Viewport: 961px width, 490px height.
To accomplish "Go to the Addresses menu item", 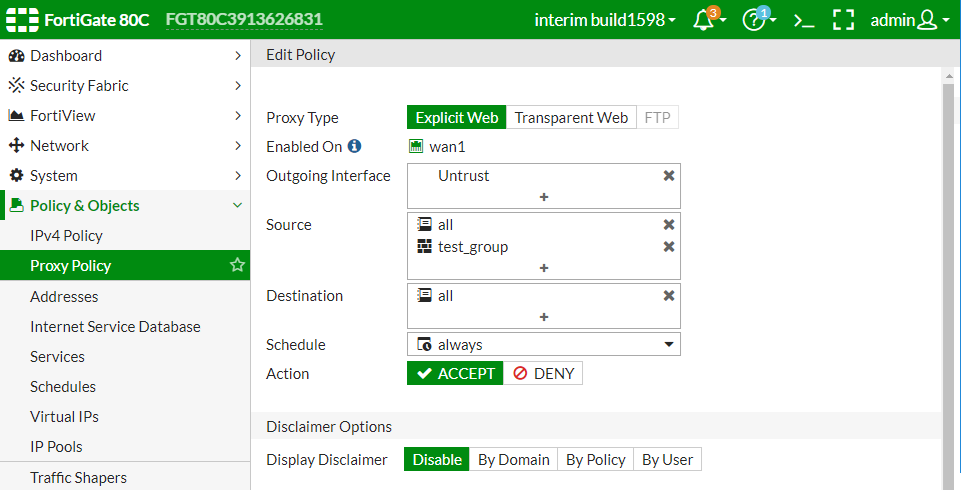I will coord(64,297).
